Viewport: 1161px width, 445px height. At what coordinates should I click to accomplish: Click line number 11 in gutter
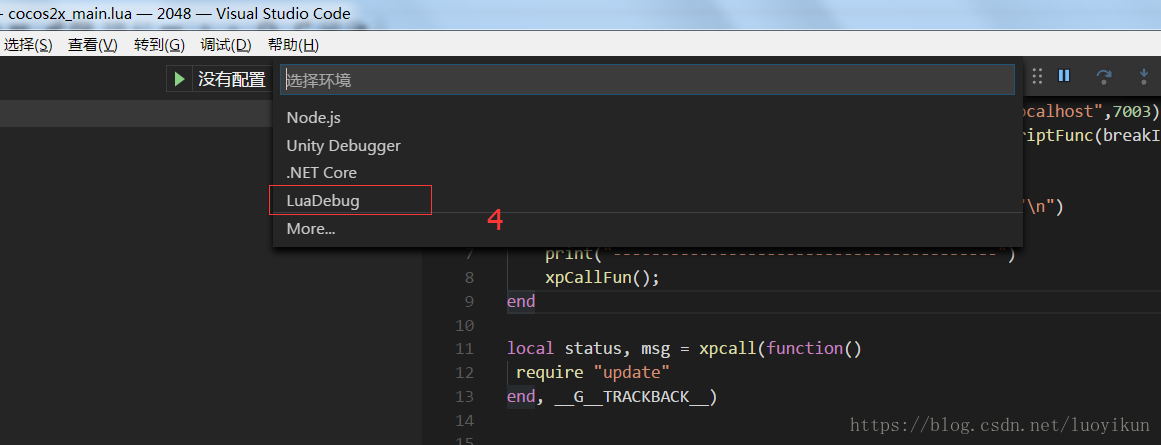[x=464, y=349]
